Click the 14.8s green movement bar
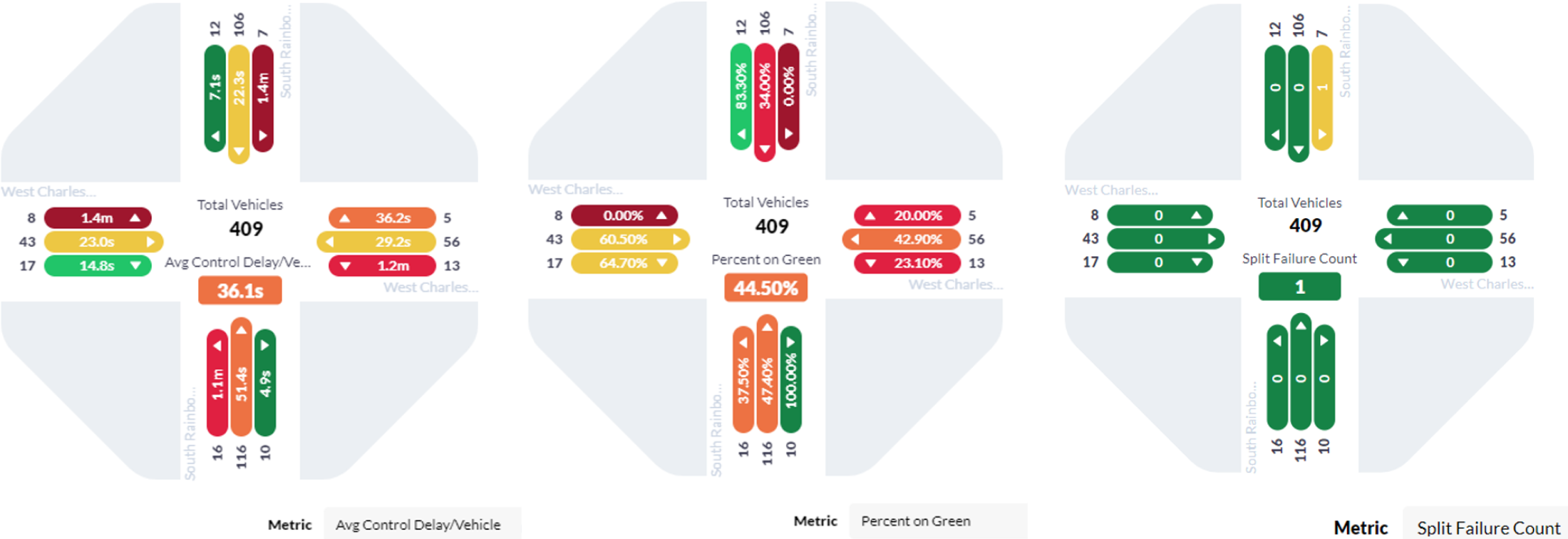The height and width of the screenshot is (539, 1568). point(98,265)
